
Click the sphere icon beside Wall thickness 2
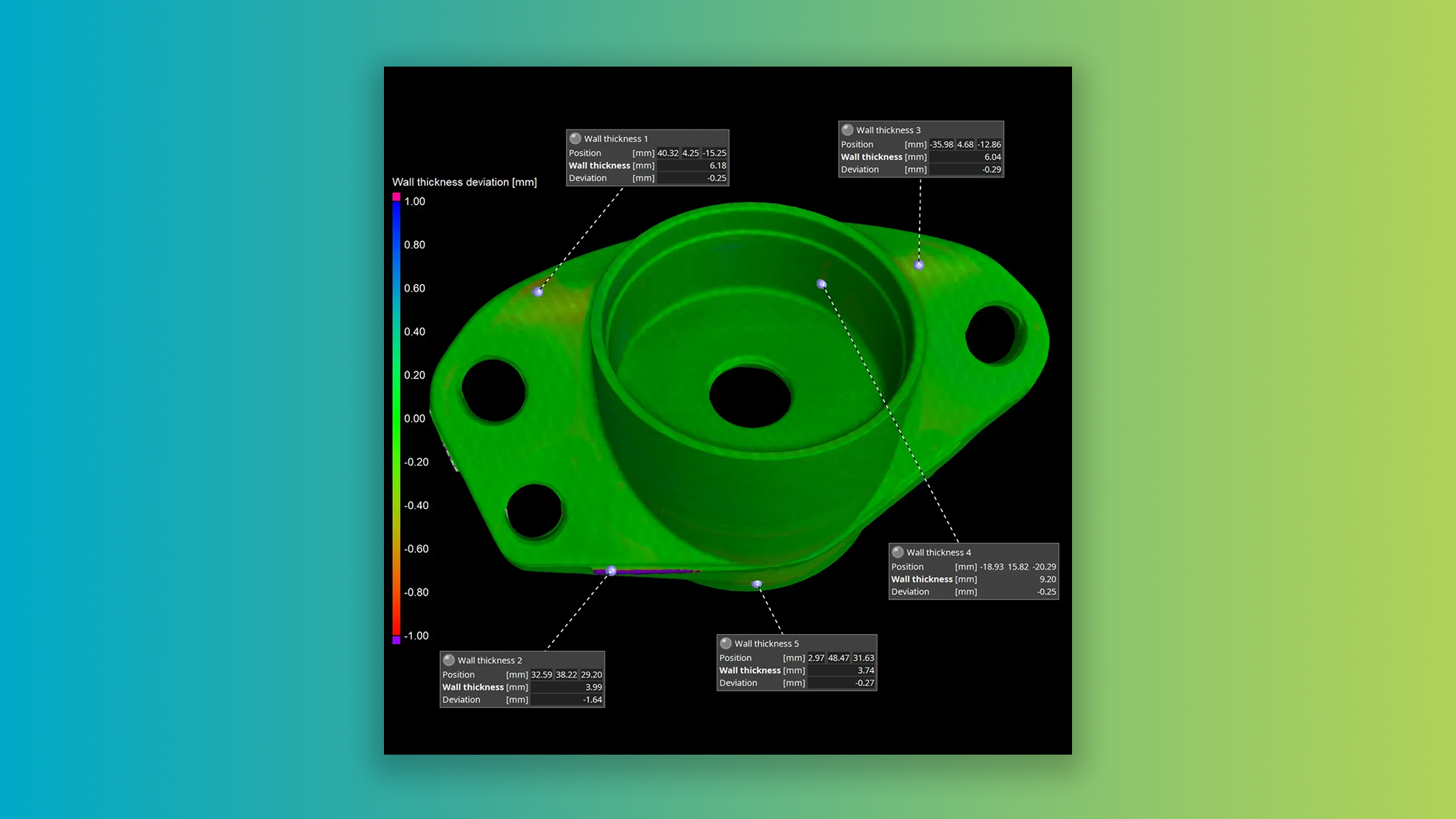pyautogui.click(x=449, y=660)
